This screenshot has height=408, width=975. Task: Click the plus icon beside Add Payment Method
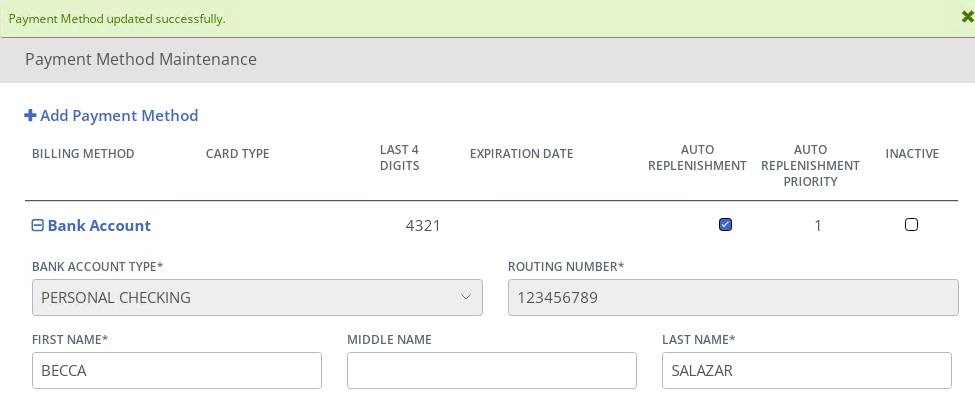(x=30, y=116)
